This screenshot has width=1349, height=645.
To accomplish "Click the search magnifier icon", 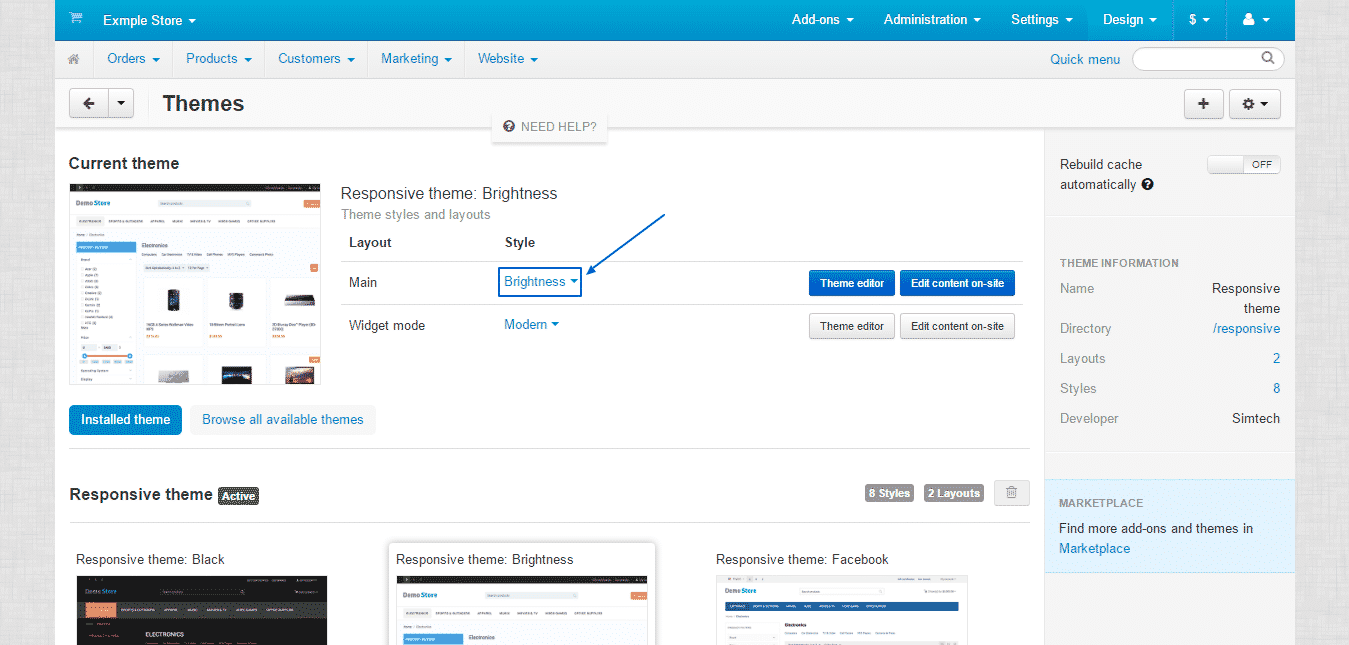I will (1268, 58).
